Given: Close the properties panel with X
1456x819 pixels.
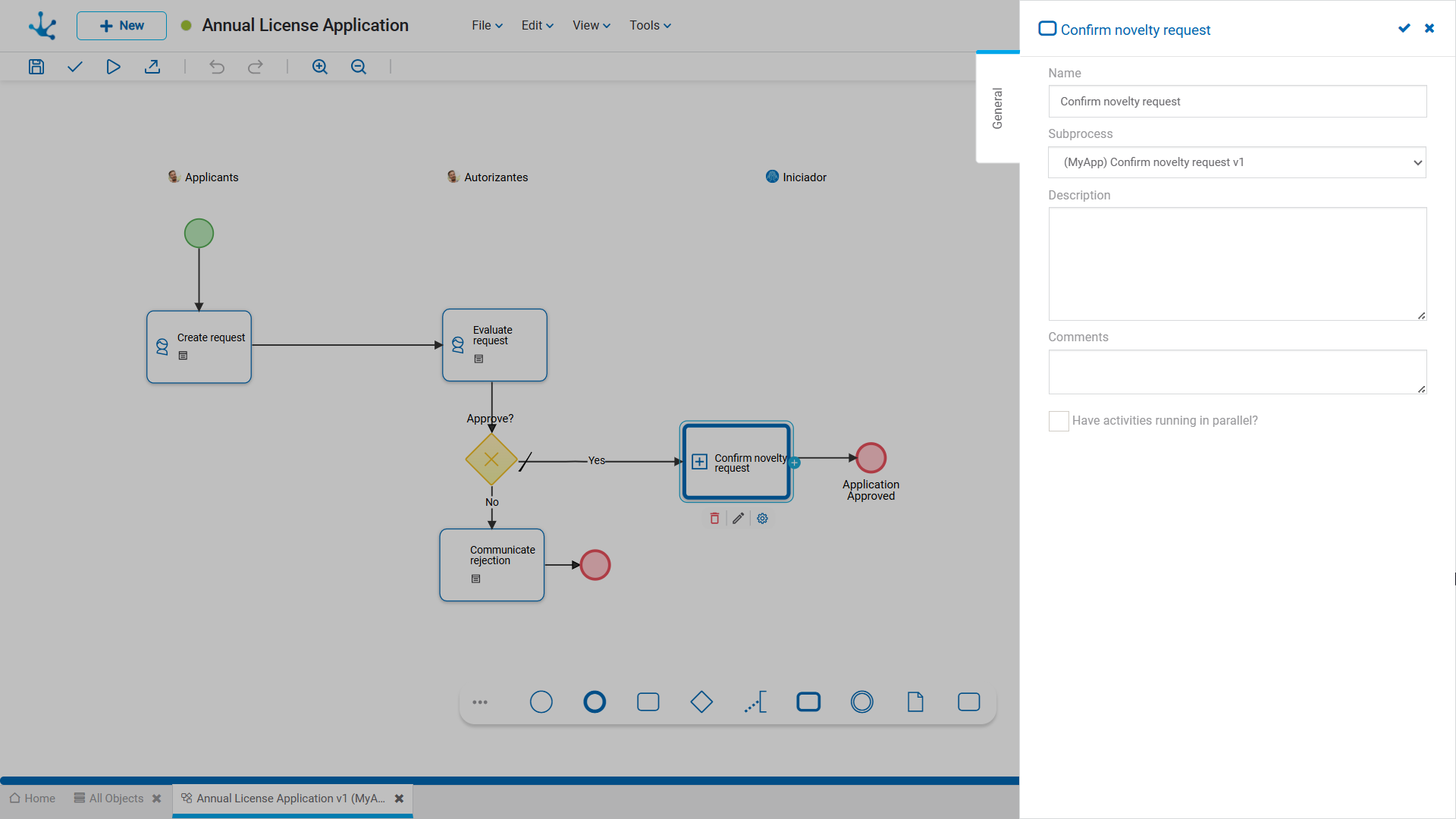Looking at the screenshot, I should (x=1429, y=28).
